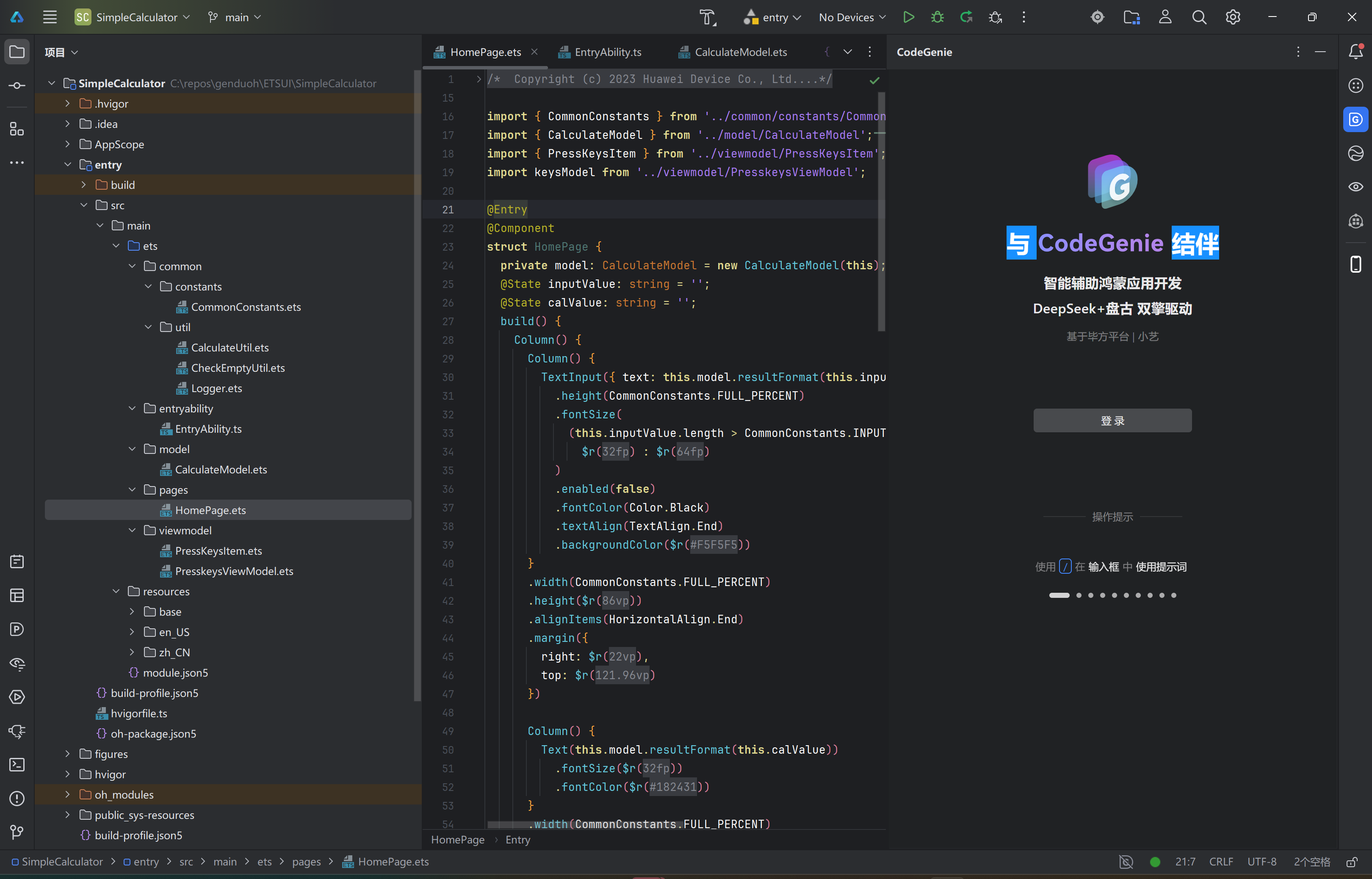
Task: Open the Terminal tool window icon
Action: (x=17, y=764)
